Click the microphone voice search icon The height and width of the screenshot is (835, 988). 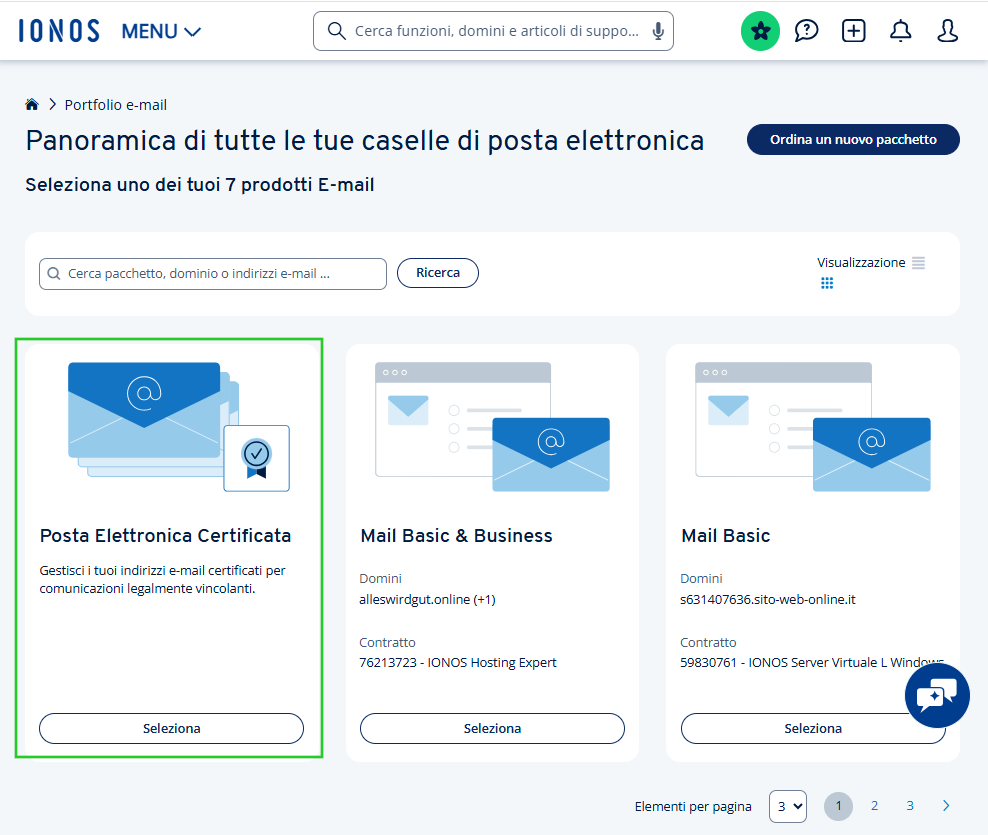pos(658,31)
